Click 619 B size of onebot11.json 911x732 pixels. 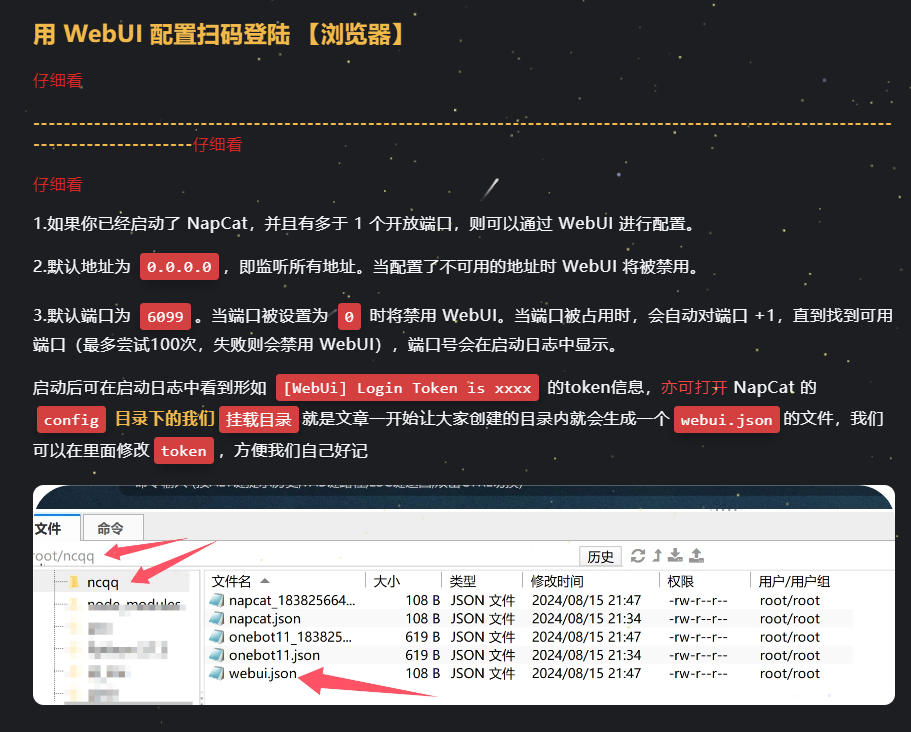(x=422, y=655)
